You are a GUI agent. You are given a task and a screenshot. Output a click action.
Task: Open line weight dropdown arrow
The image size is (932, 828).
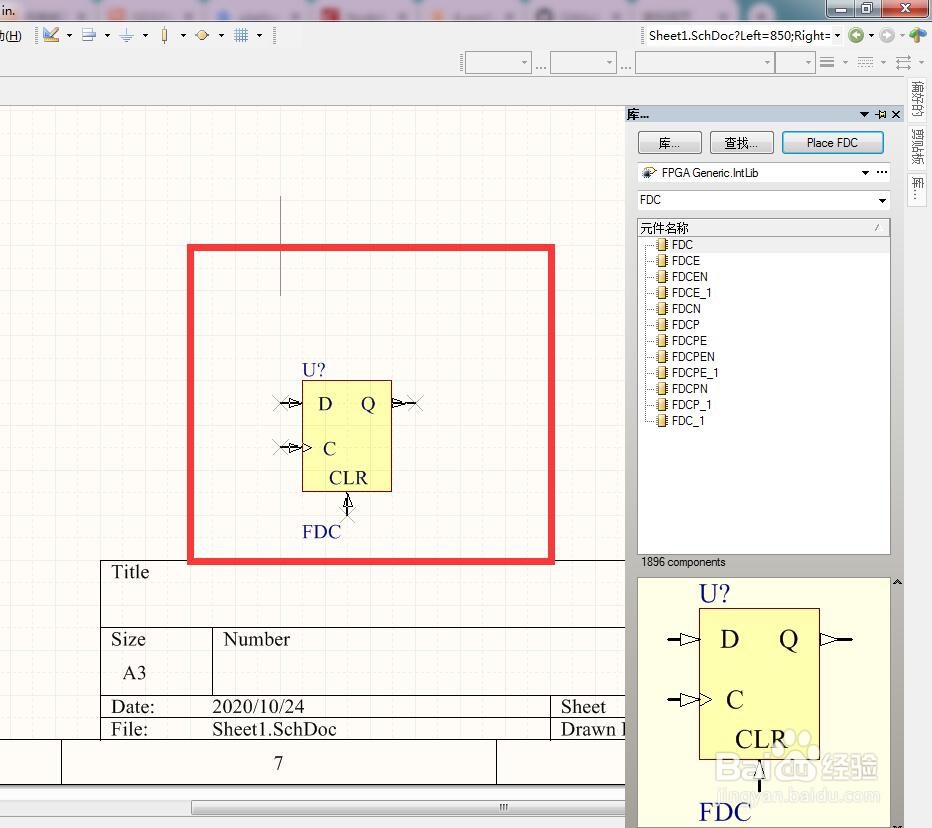click(845, 62)
